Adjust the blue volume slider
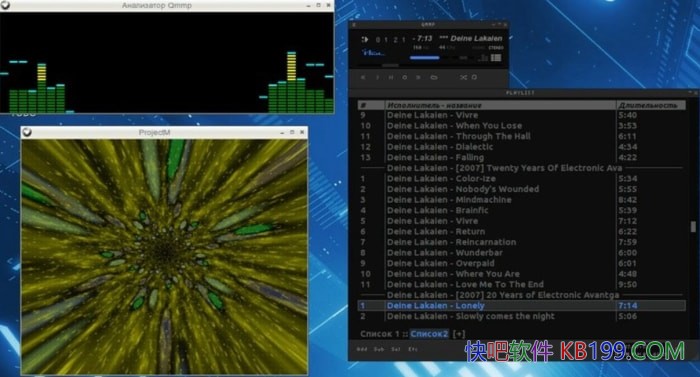Image resolution: width=700 pixels, height=377 pixels. (x=425, y=58)
